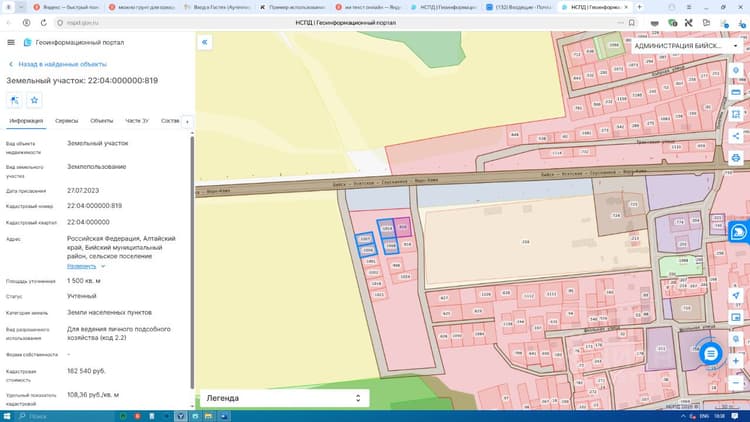Expand the Легенда panel
750x422 pixels.
click(284, 398)
